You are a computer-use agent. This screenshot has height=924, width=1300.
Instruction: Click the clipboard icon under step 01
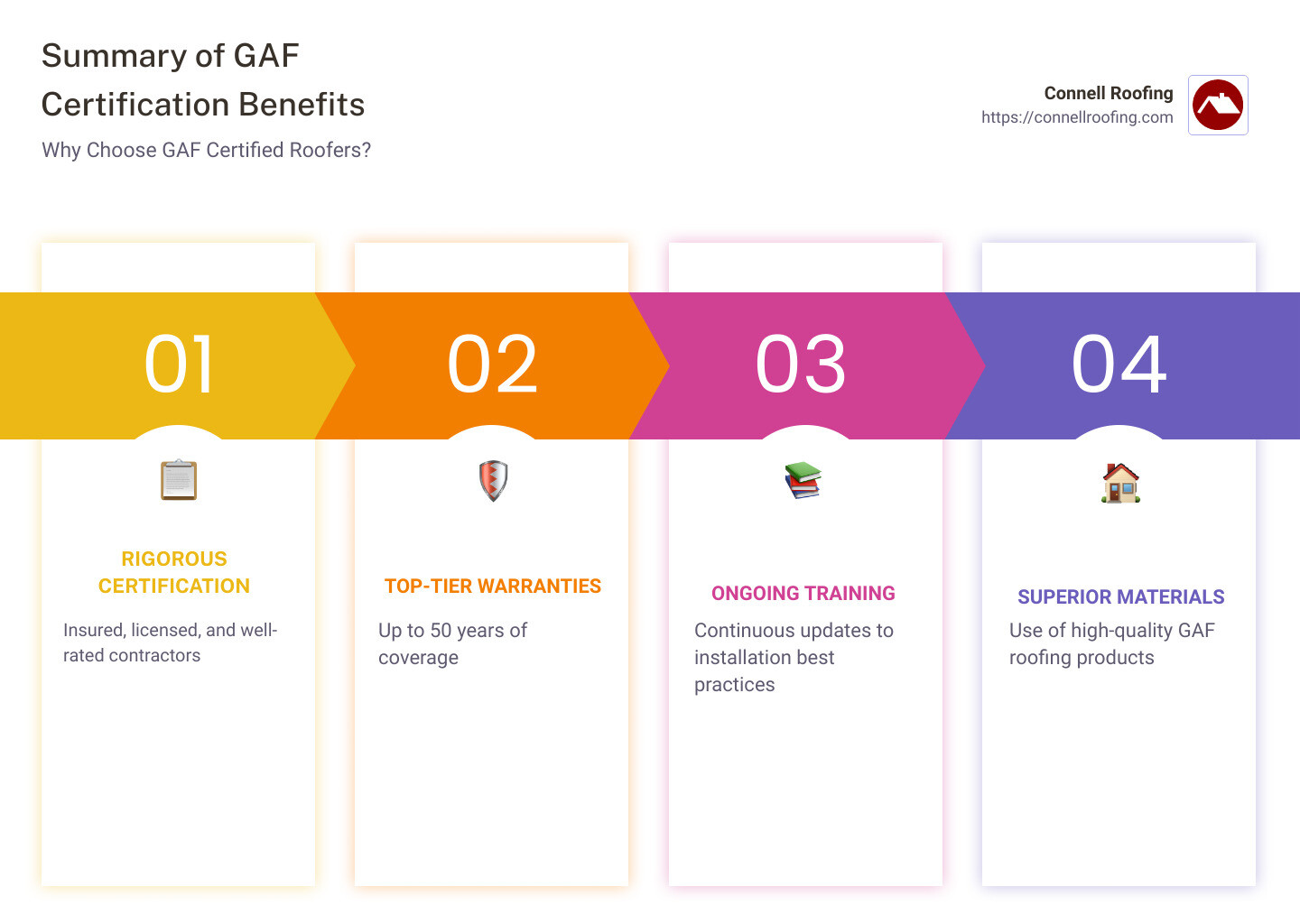[179, 480]
